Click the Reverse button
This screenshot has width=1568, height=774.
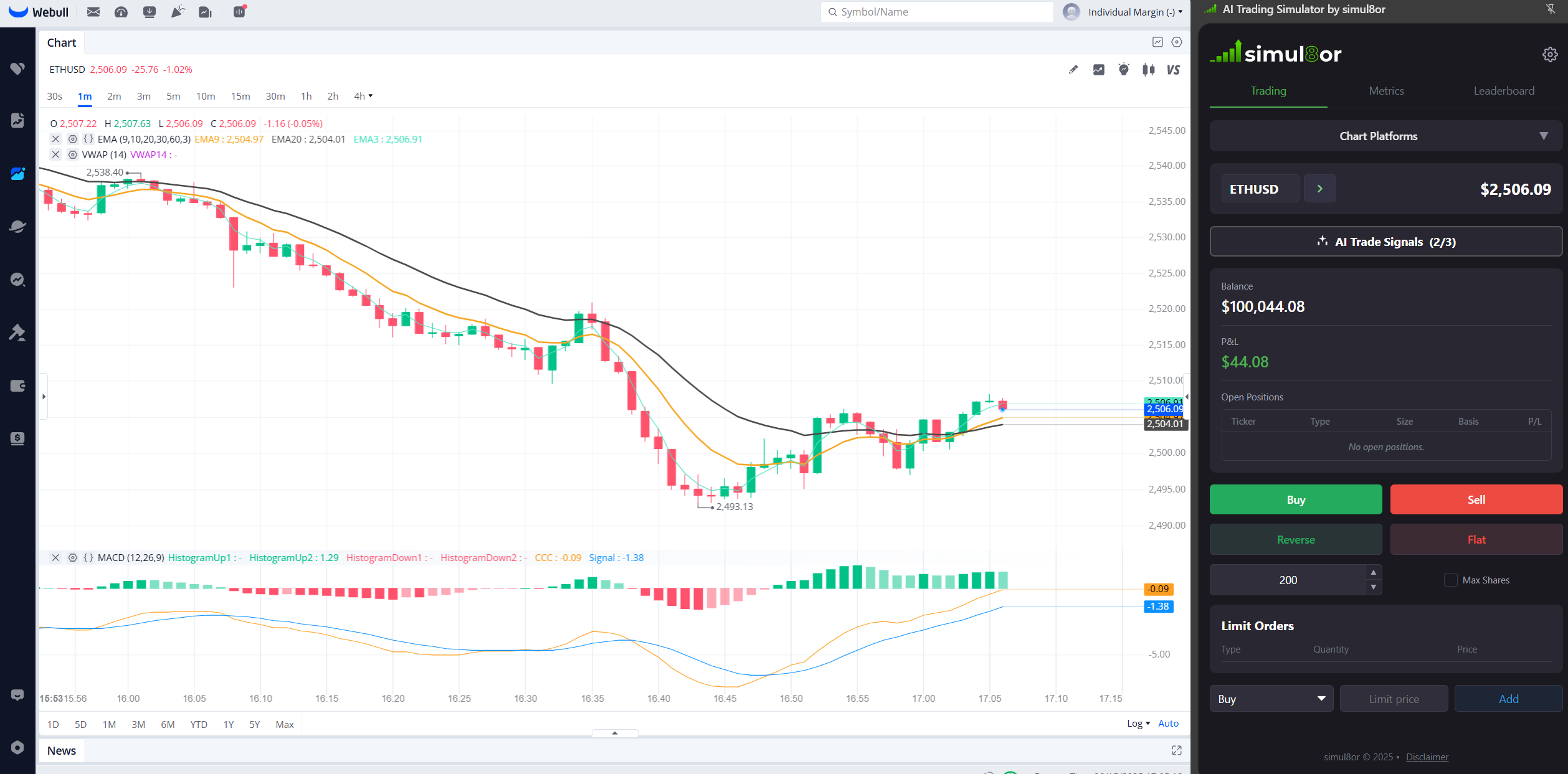pos(1296,539)
